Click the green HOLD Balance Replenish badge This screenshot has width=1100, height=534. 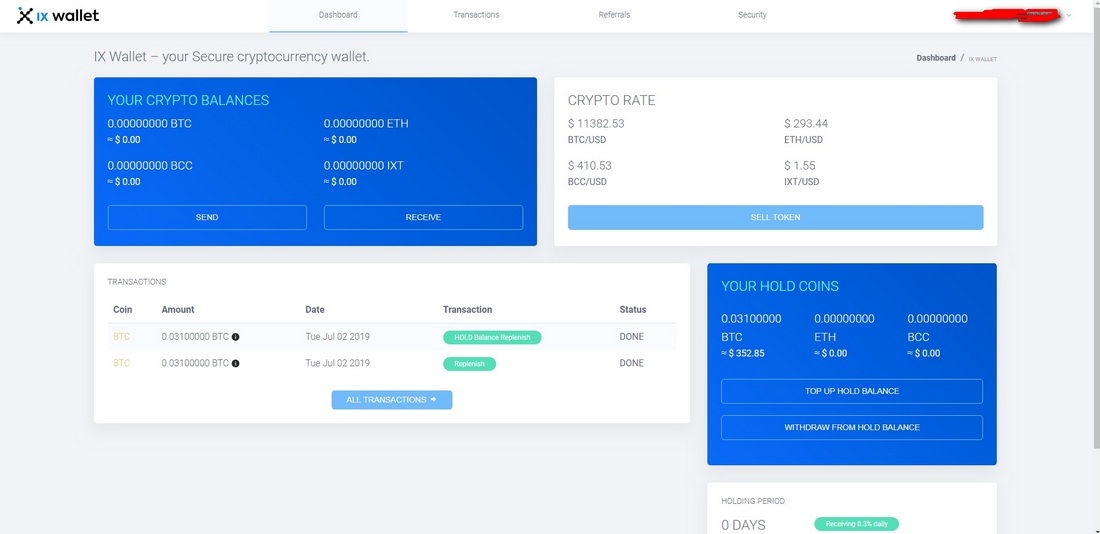point(492,337)
